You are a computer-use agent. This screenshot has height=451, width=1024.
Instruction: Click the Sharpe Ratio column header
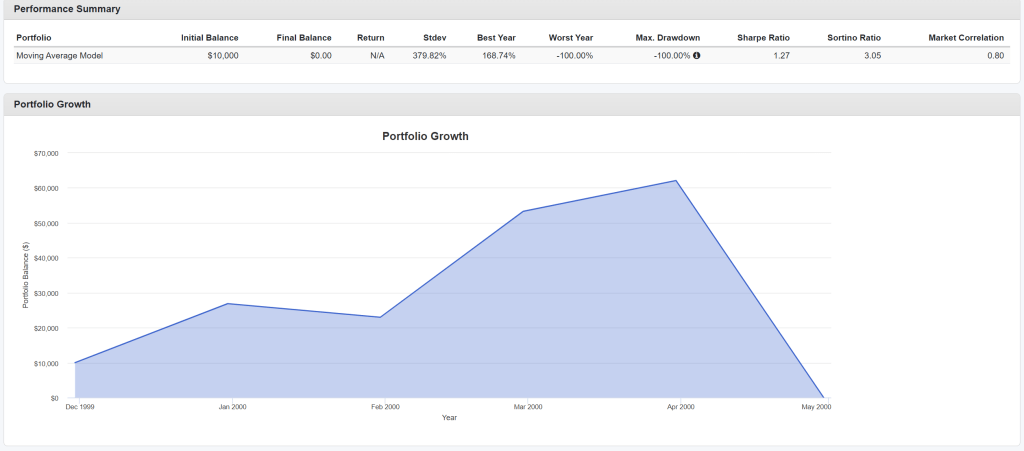tap(763, 37)
